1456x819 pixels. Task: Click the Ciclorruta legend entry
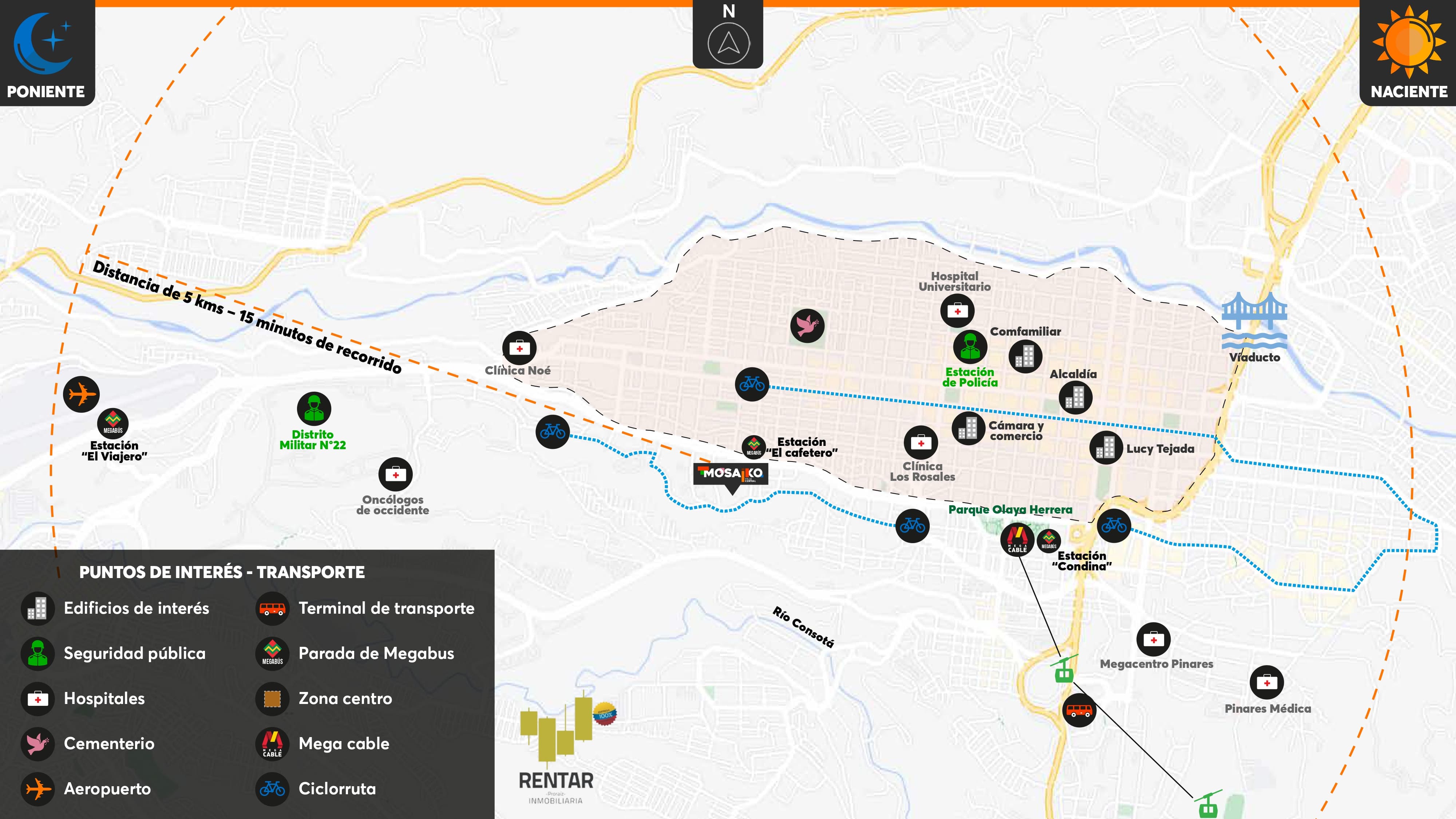coord(337,788)
